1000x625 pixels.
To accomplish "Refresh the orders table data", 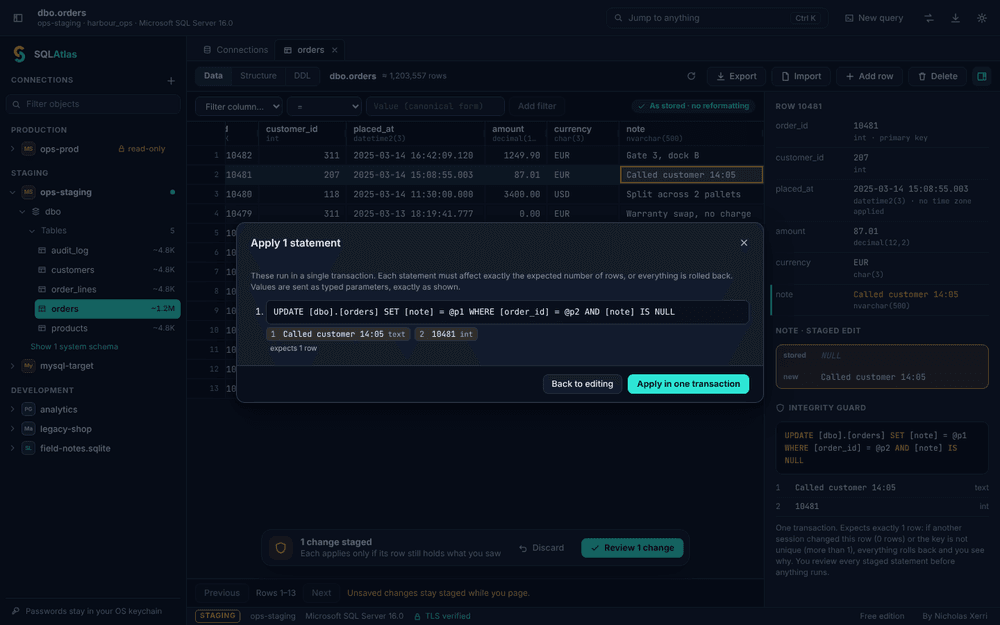I will click(691, 76).
